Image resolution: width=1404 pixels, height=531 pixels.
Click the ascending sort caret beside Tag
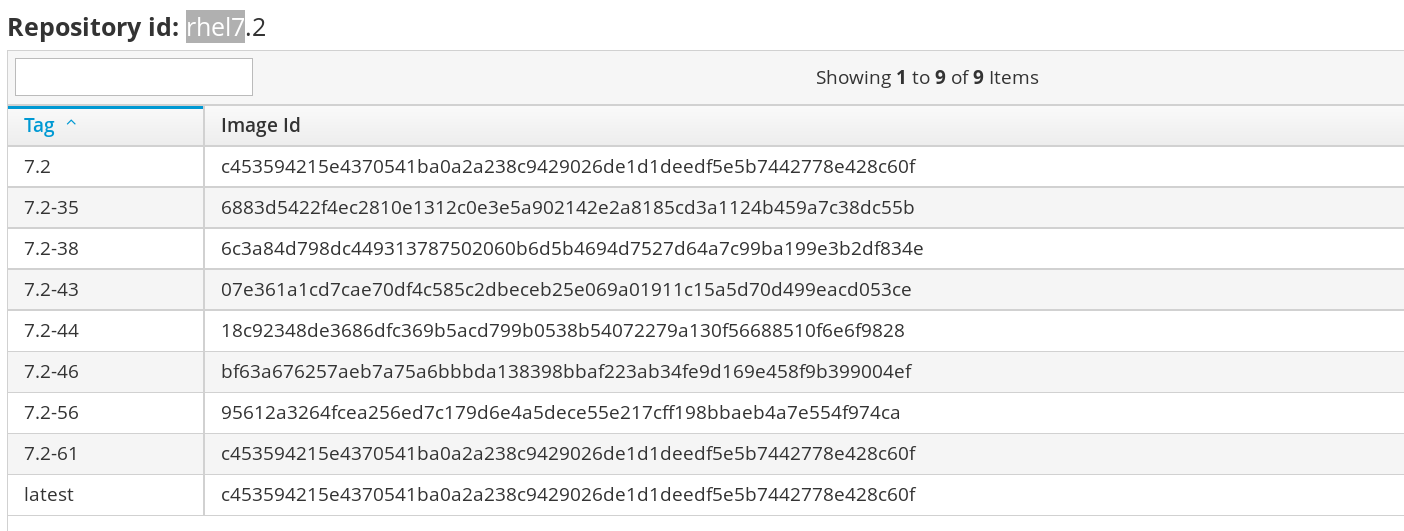(71, 125)
